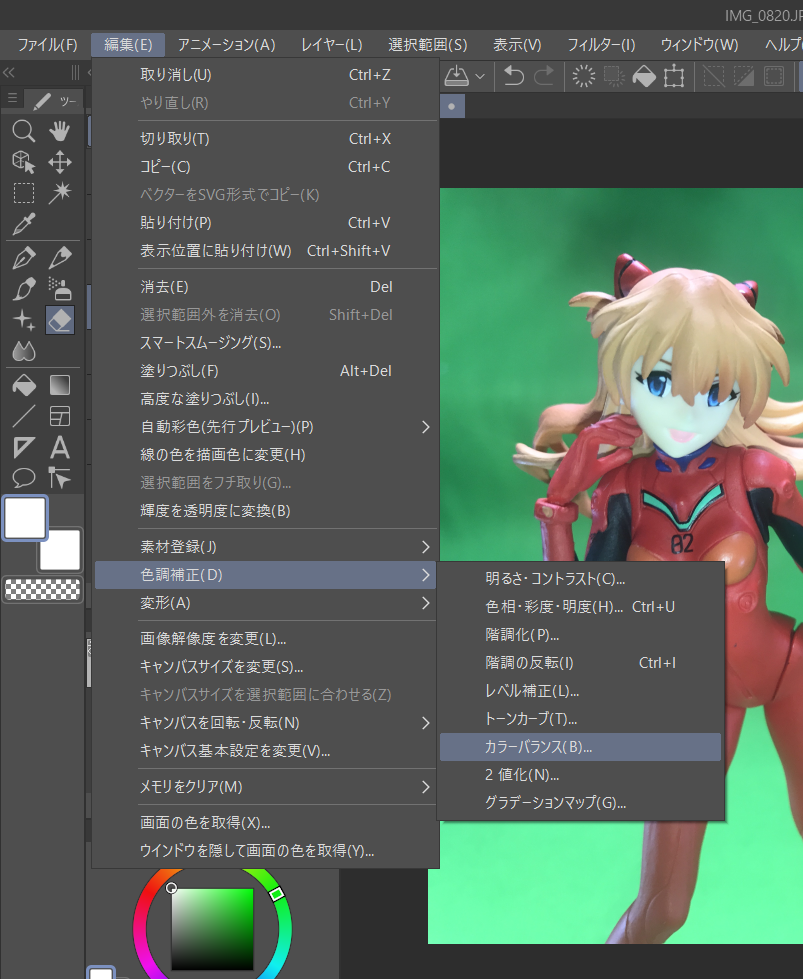
Task: Select the Figure line tool
Action: 24,416
